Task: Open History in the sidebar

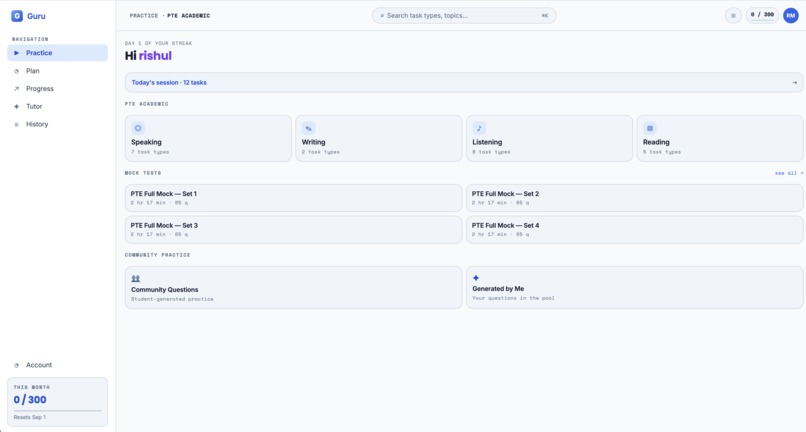Action: click(58, 124)
